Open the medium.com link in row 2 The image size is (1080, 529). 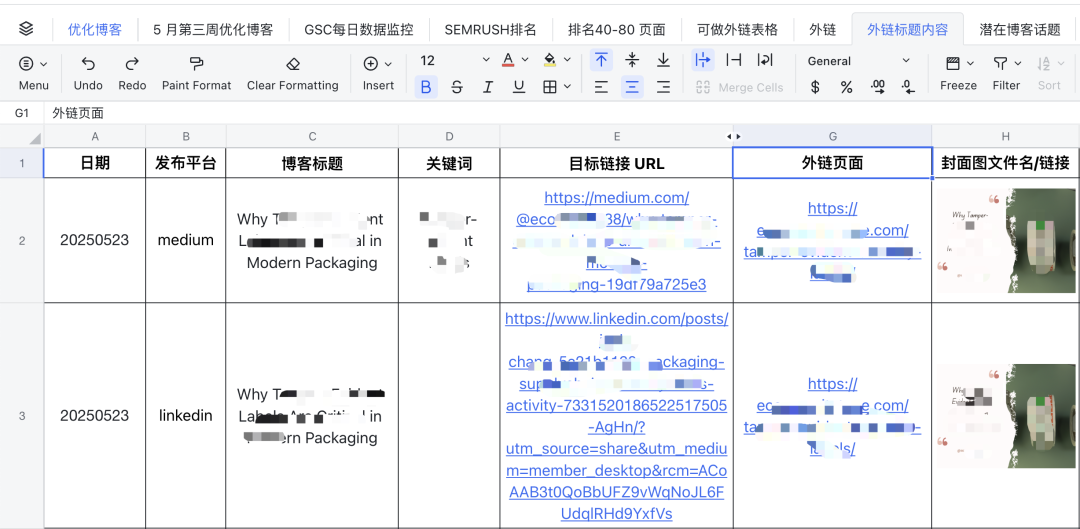click(616, 241)
